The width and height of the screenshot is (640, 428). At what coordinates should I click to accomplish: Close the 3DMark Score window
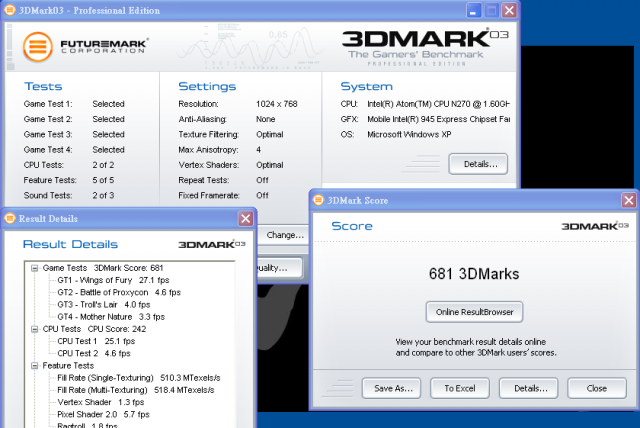click(x=629, y=200)
